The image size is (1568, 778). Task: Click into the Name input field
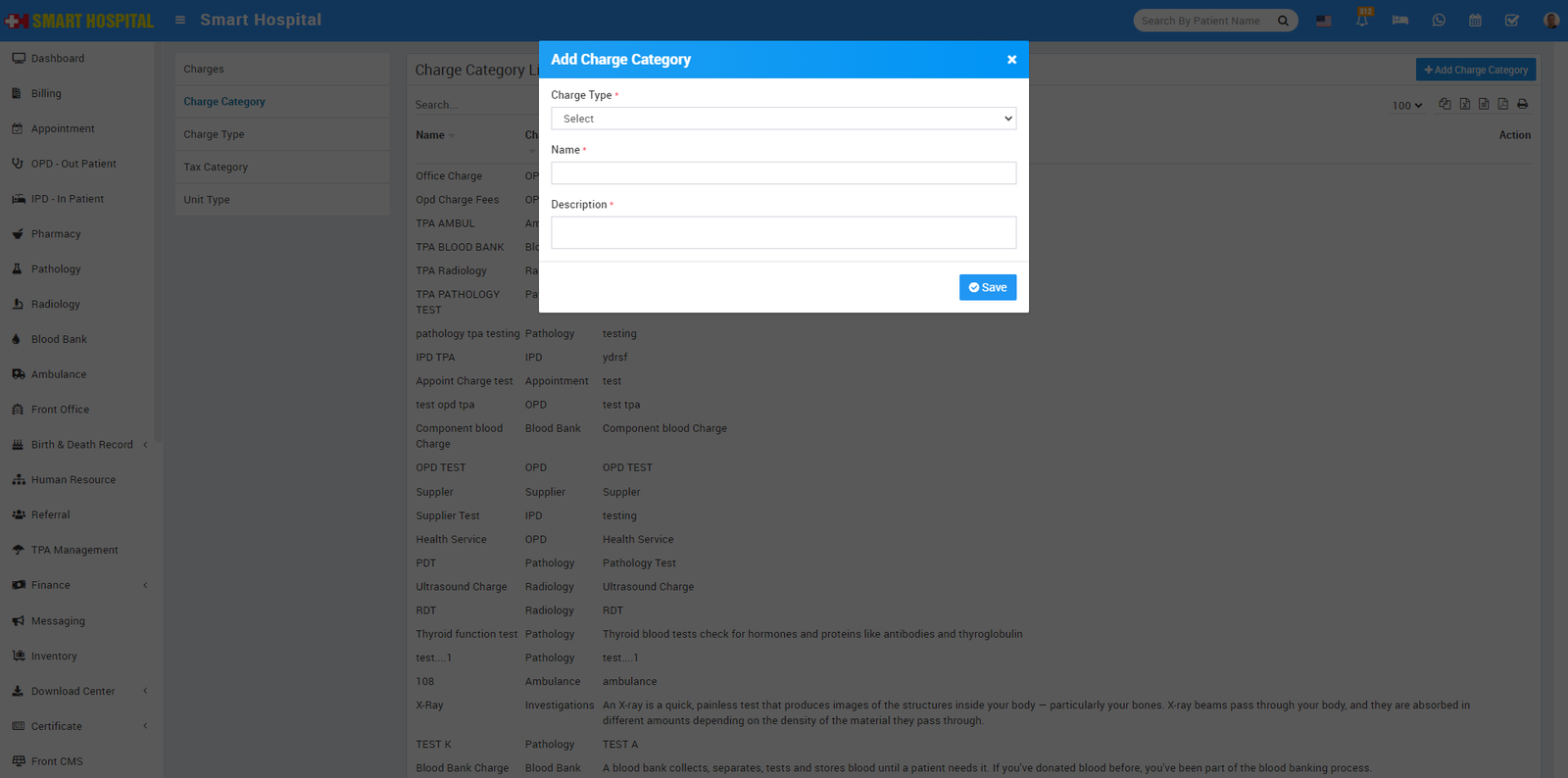pos(783,173)
